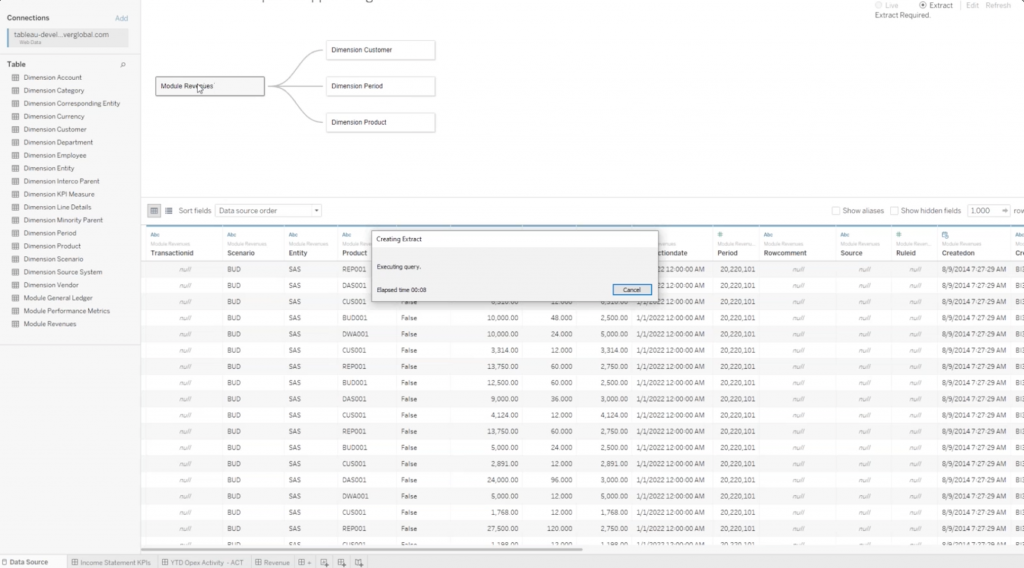Open the Sort fields dropdown

(269, 211)
